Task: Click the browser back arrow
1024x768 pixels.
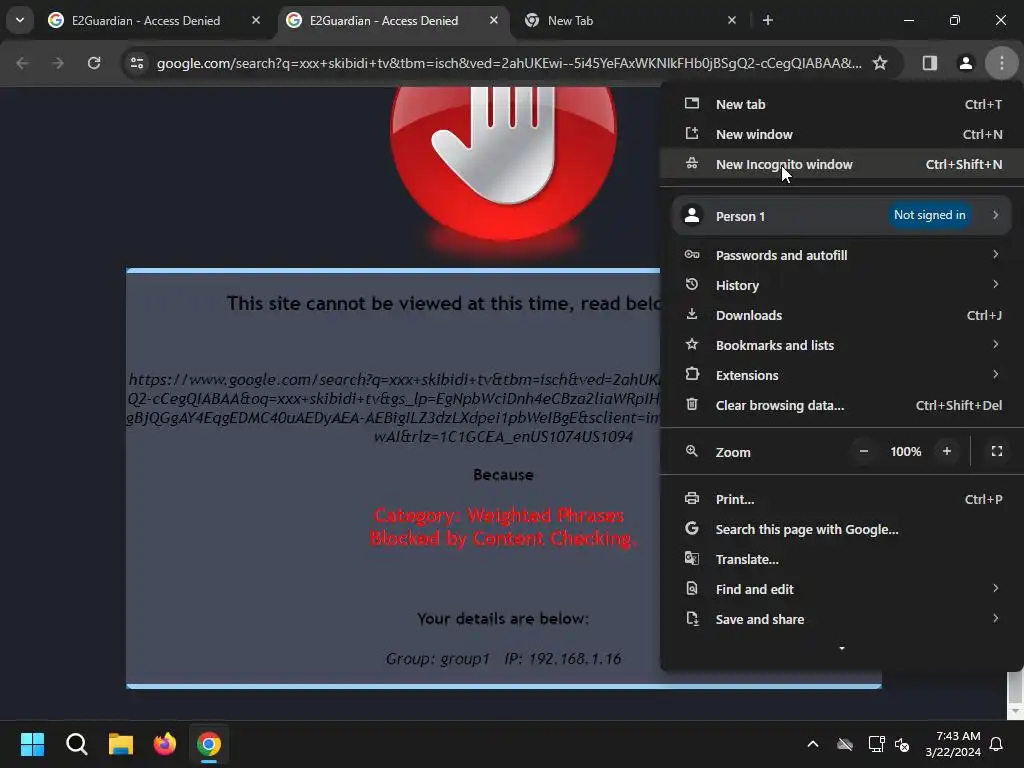Action: click(22, 63)
